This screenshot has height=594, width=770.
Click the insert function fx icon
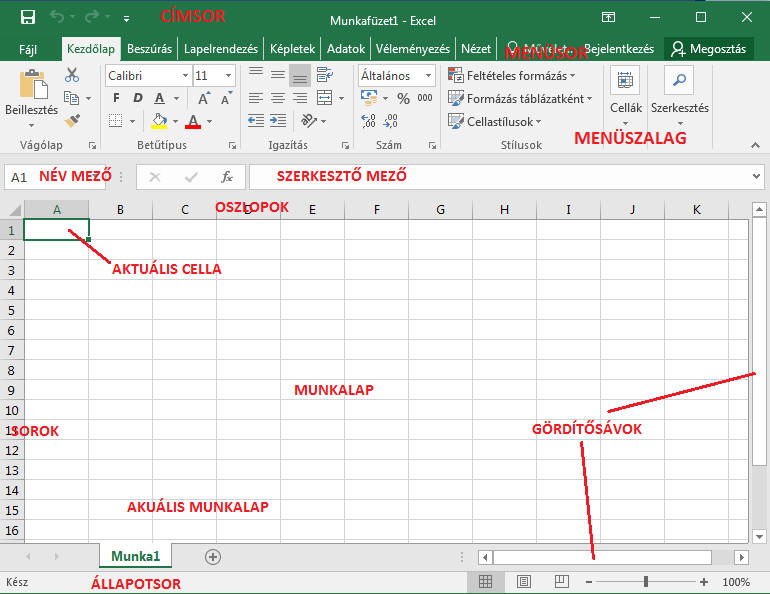(227, 177)
